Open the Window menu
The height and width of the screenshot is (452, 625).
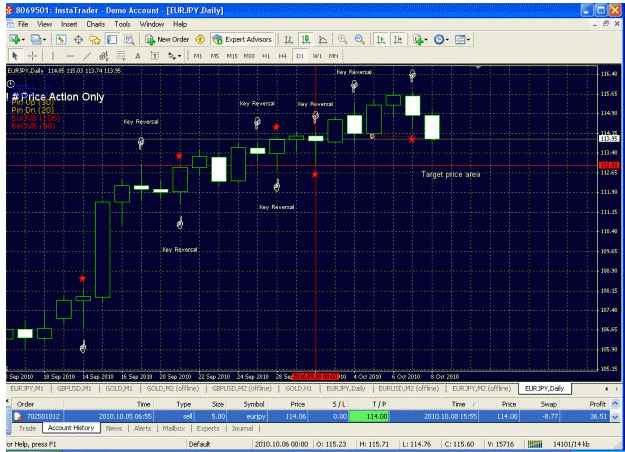(x=151, y=24)
